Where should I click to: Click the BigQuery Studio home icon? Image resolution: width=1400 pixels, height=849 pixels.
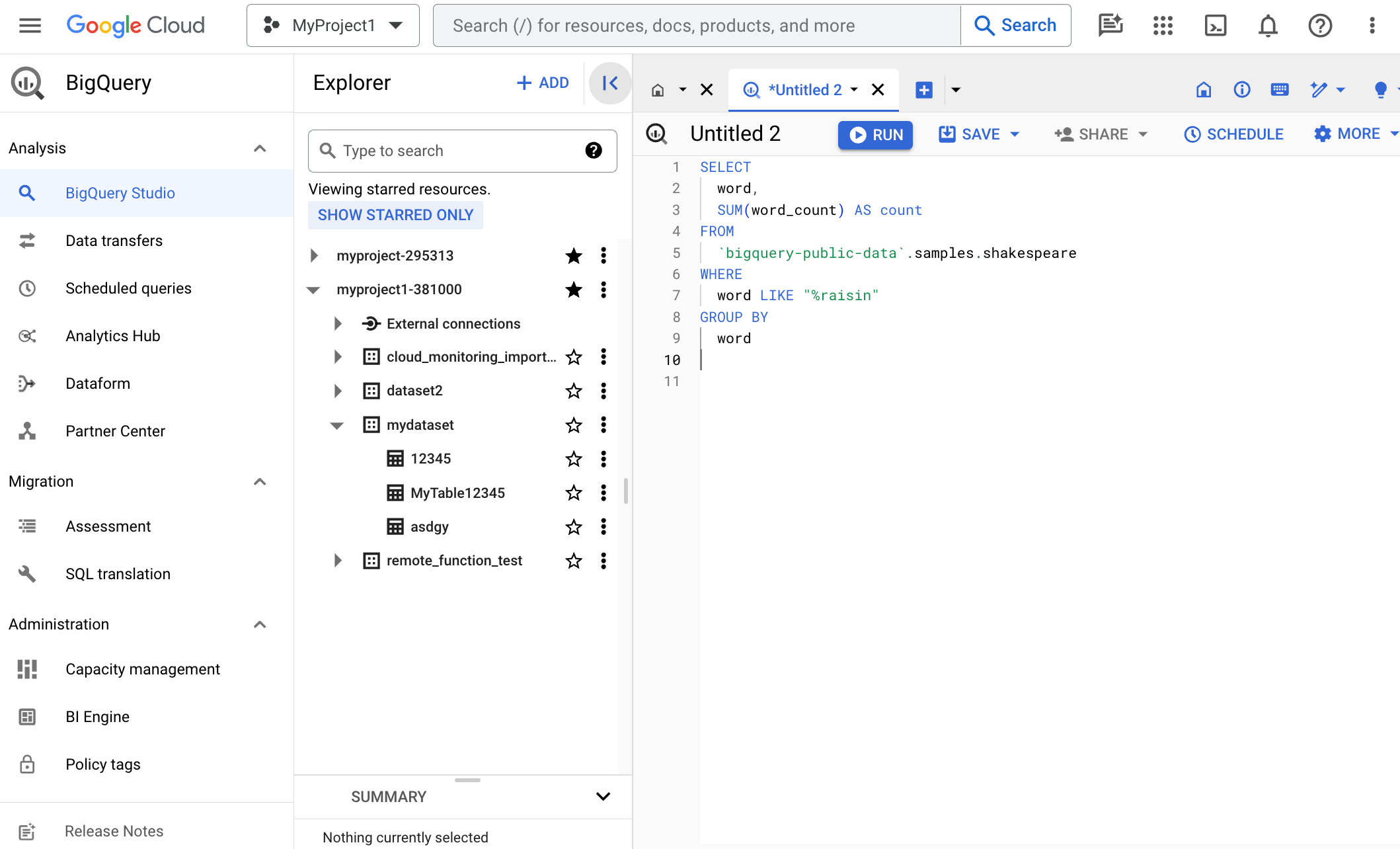(657, 90)
